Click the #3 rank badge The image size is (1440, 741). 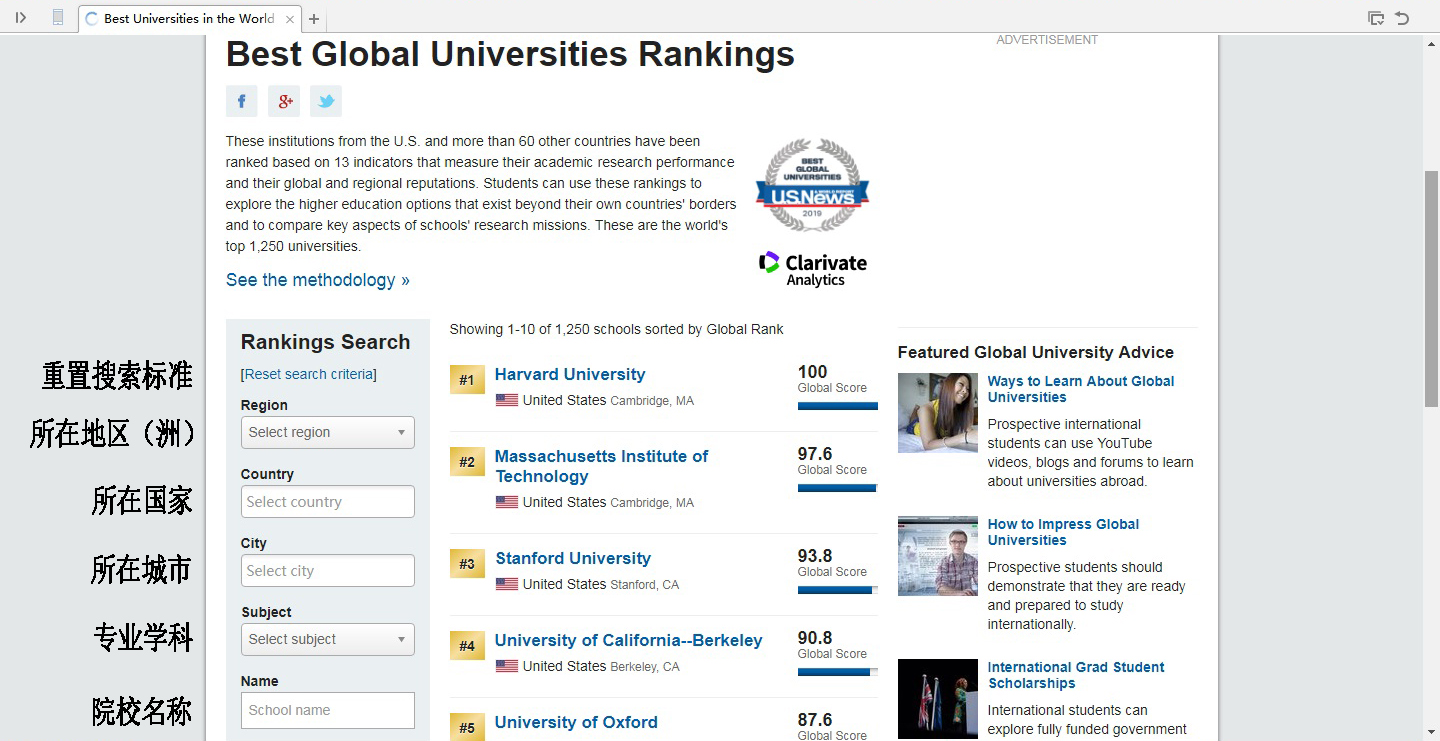click(467, 564)
